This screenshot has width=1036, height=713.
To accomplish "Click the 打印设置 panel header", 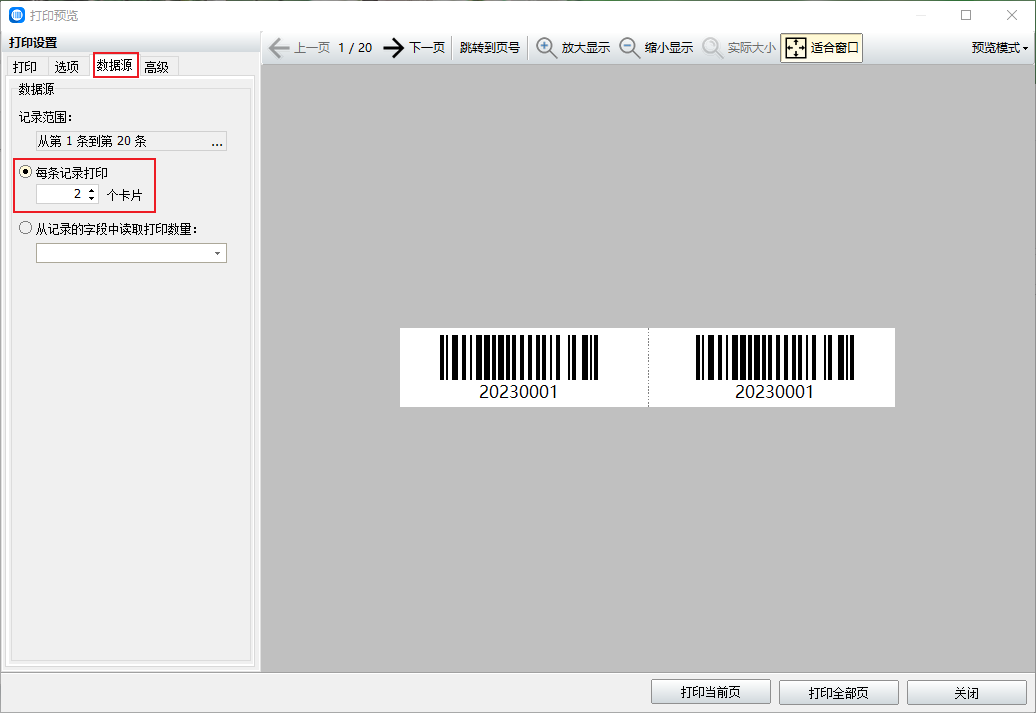I will (x=33, y=42).
